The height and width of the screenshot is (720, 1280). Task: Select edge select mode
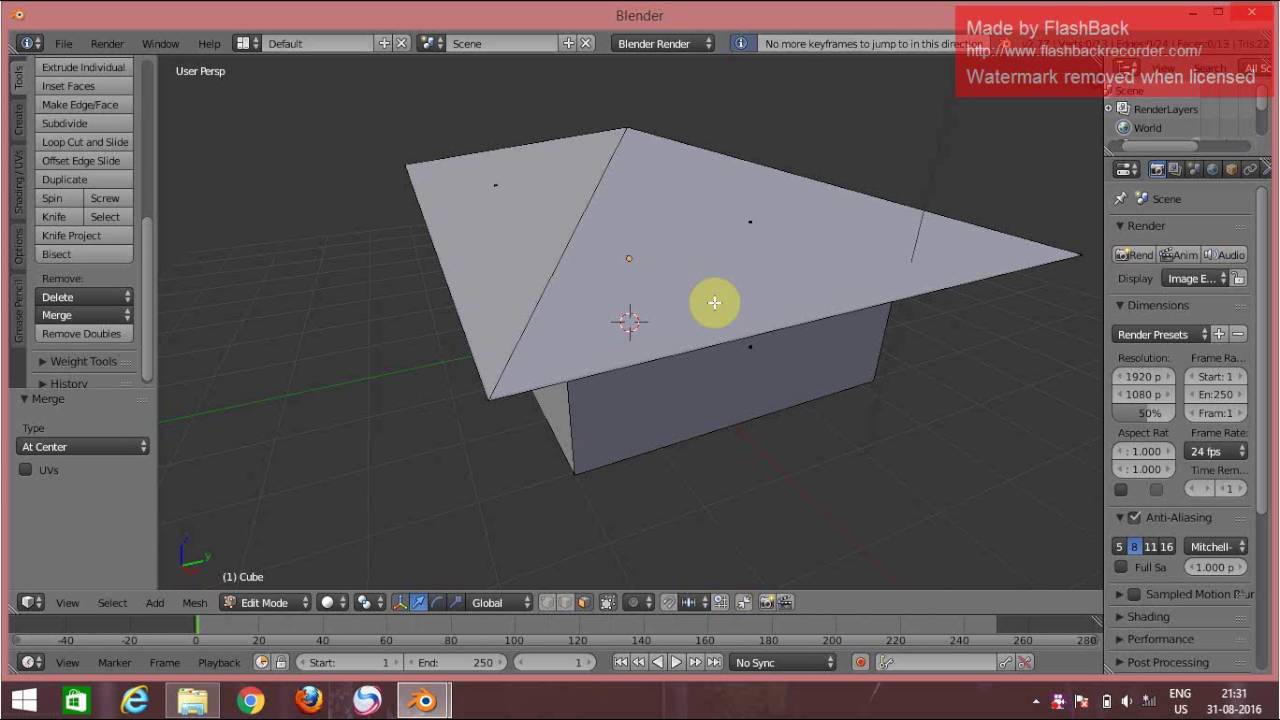(565, 602)
